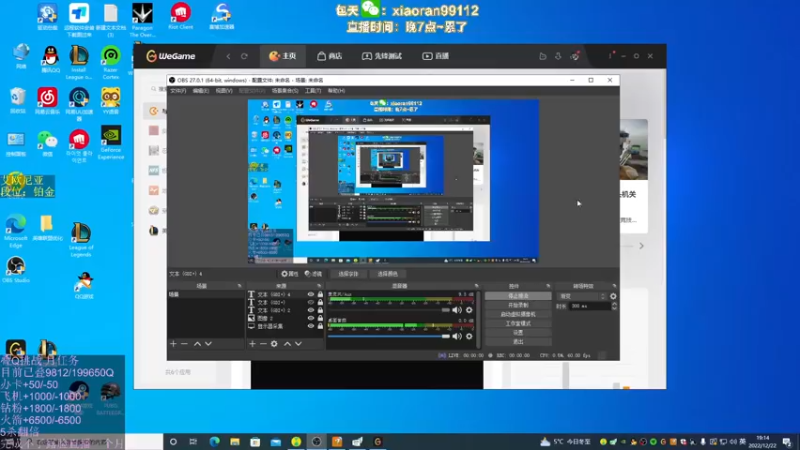Select the 显示器采集 source row
800x450 pixels.
[286, 326]
